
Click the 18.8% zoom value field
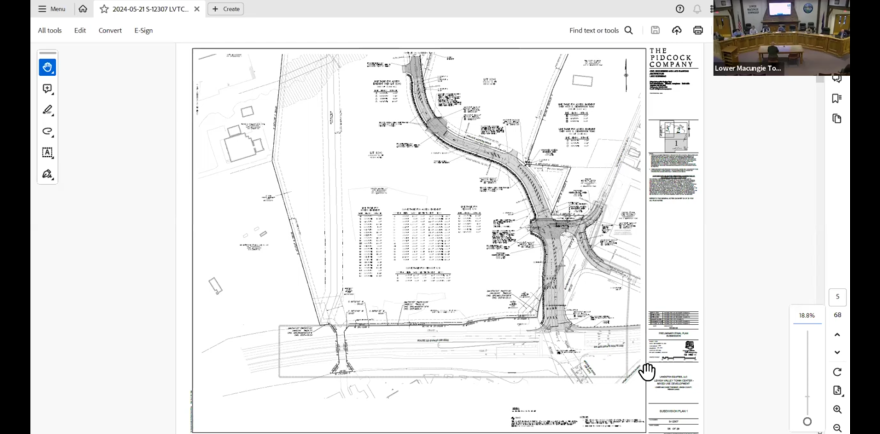tap(807, 316)
